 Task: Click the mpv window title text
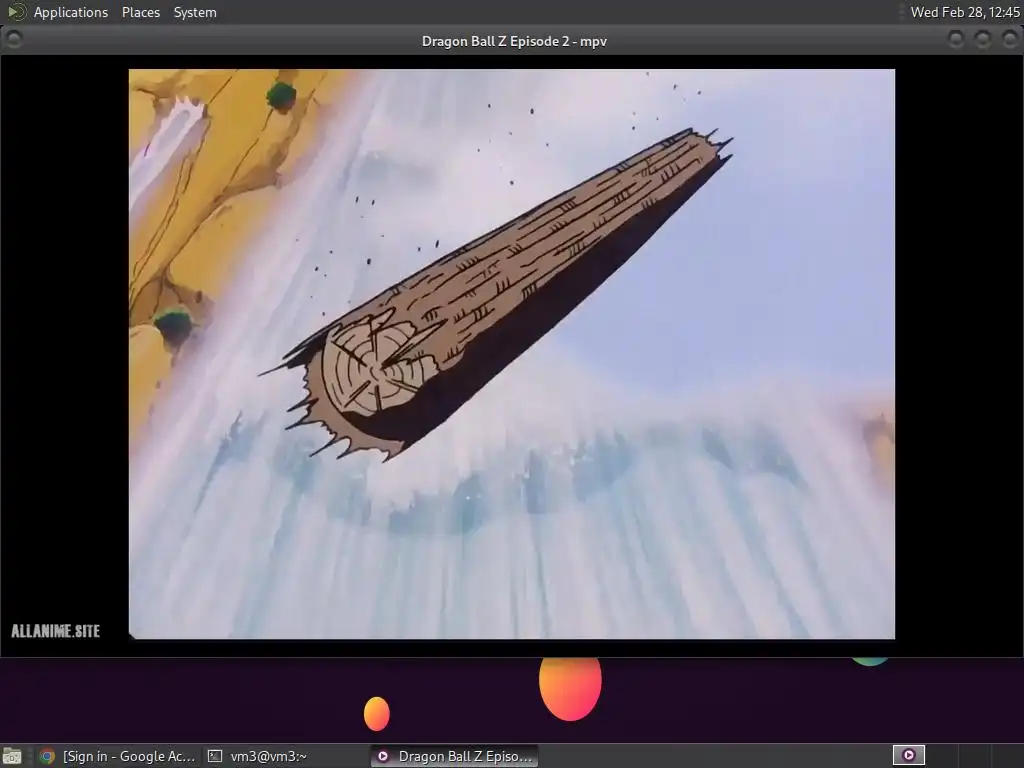click(x=514, y=41)
